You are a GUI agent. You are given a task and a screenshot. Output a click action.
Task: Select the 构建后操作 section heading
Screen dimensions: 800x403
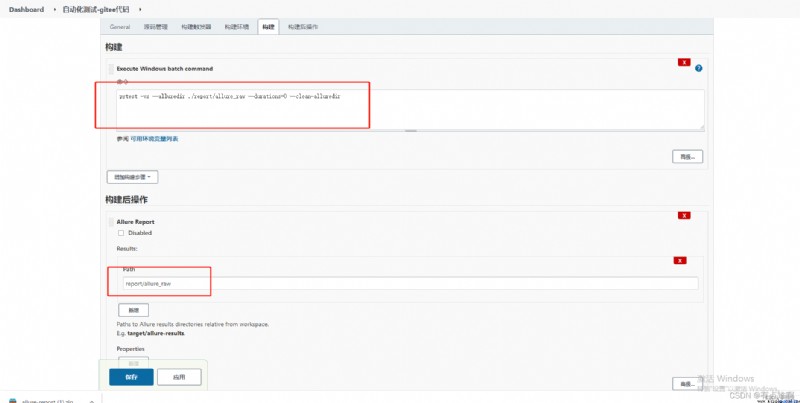pyautogui.click(x=127, y=199)
